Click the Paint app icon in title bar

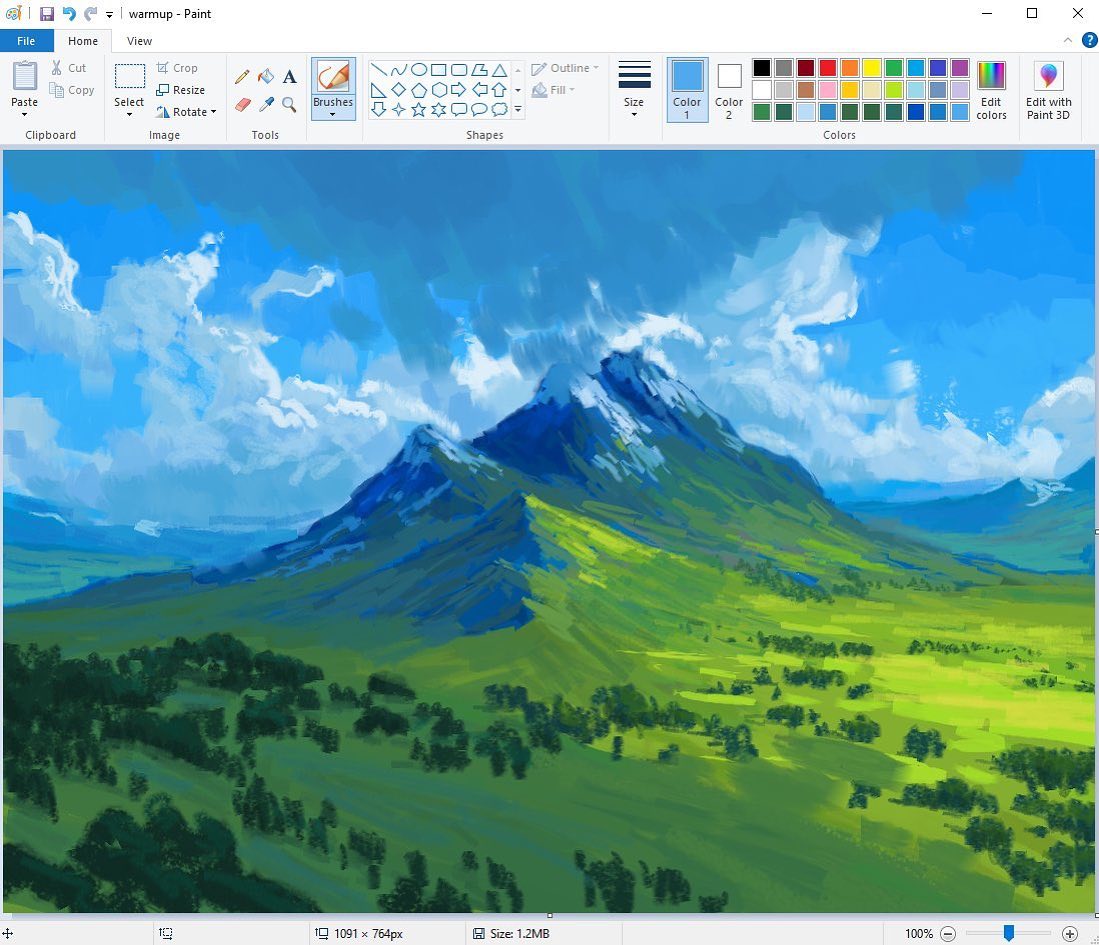pos(13,13)
